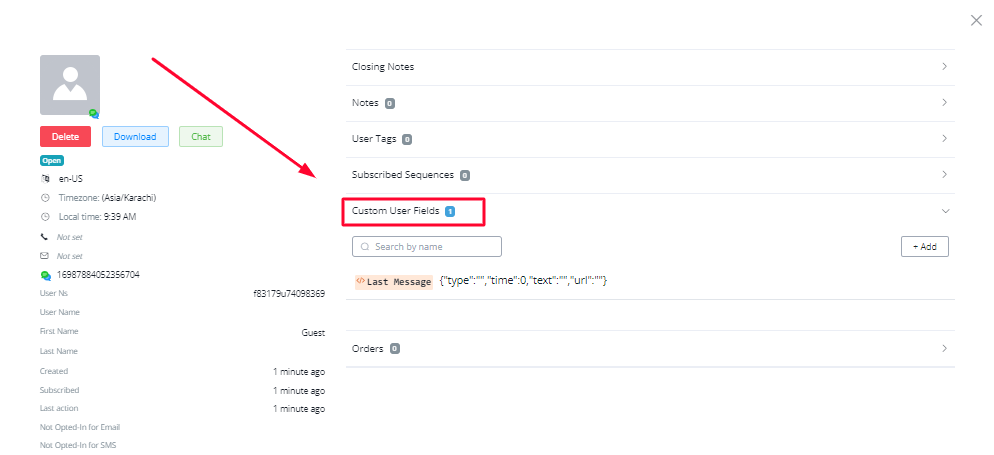Open the Subscribed Sequences section
The width and height of the screenshot is (994, 455).
[x=944, y=175]
